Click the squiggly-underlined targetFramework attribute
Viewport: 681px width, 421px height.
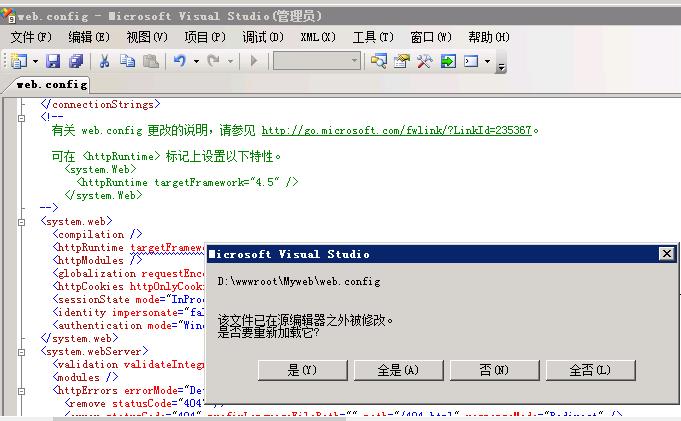[167, 248]
